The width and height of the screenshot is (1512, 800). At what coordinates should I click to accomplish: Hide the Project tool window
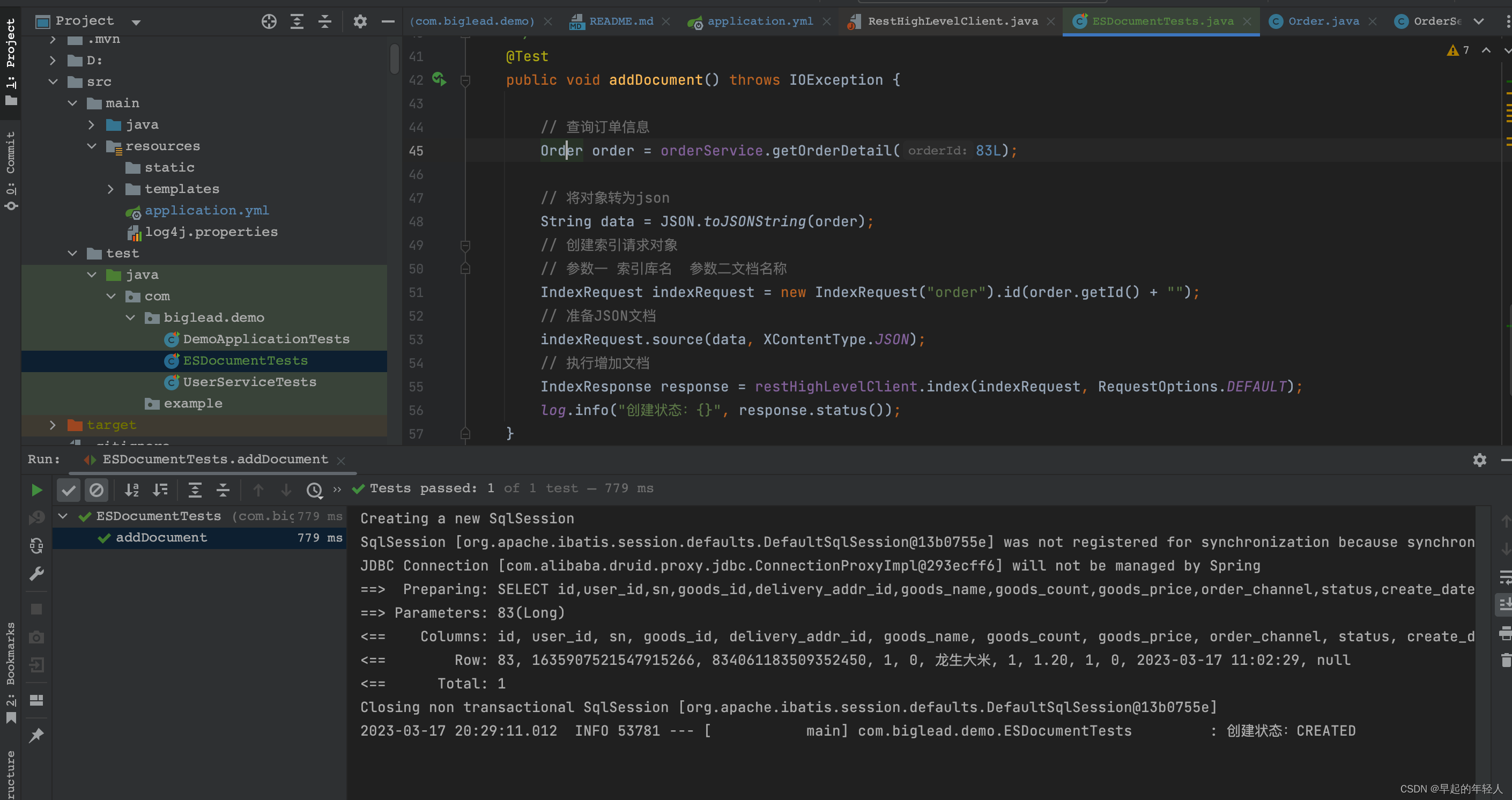388,22
